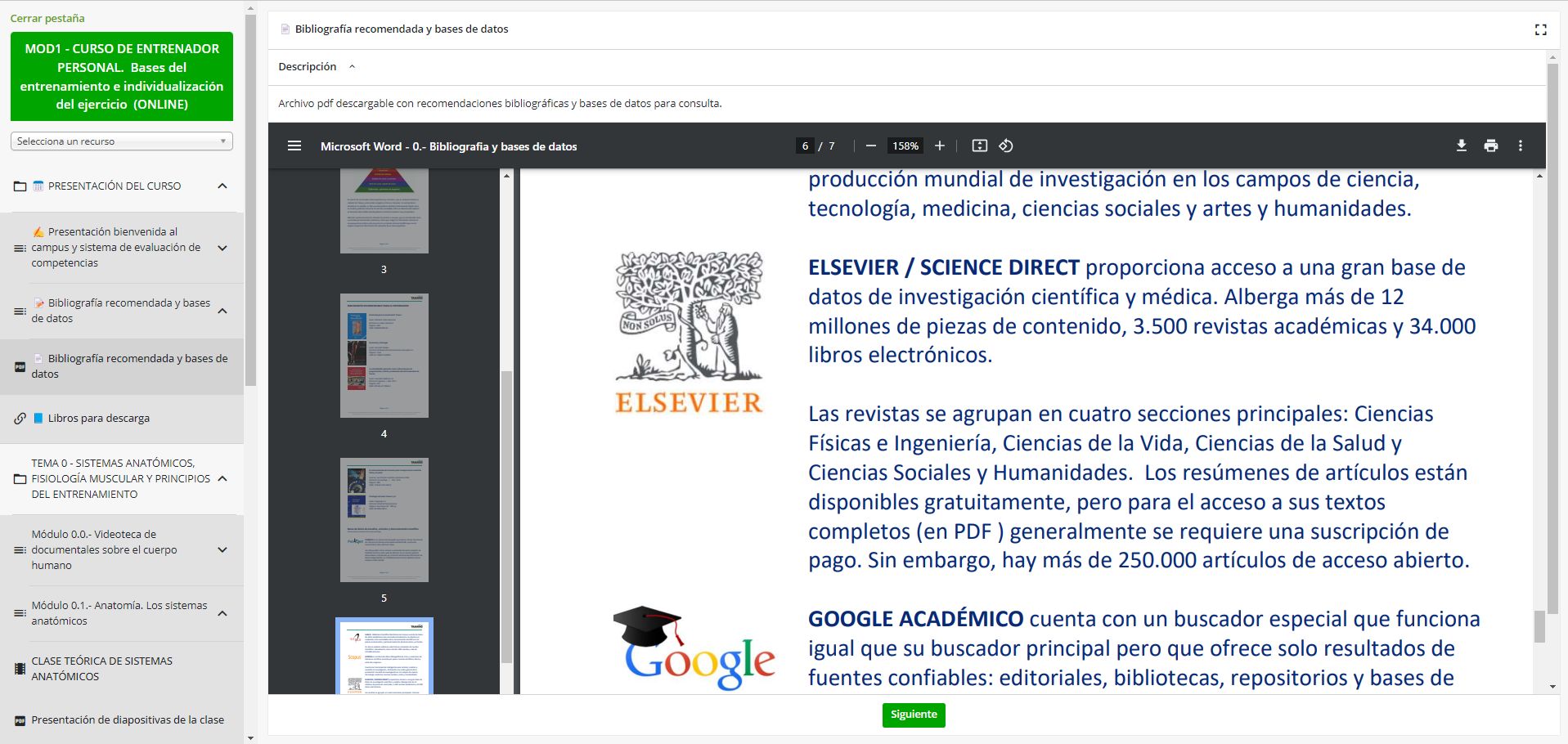This screenshot has height=744, width=1568.
Task: Click the page number field showing 6
Action: pyautogui.click(x=805, y=146)
